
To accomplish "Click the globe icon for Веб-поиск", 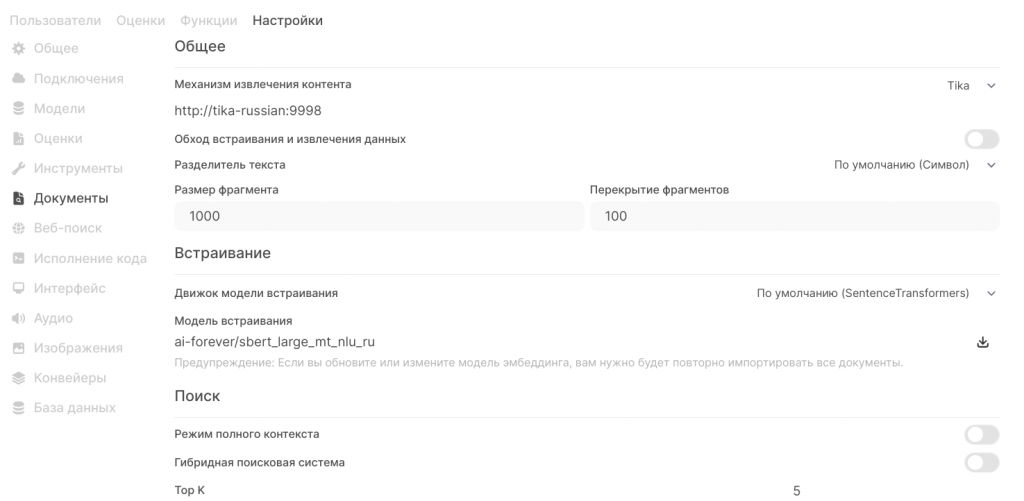I will point(18,228).
